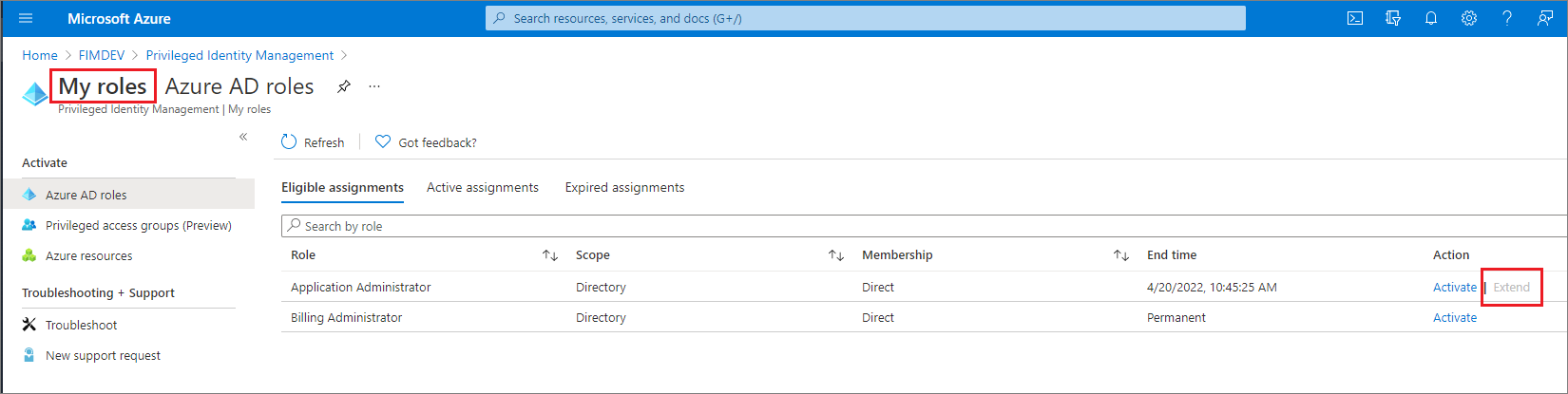
Task: Click Extend for Application Administrator
Action: (x=1511, y=287)
